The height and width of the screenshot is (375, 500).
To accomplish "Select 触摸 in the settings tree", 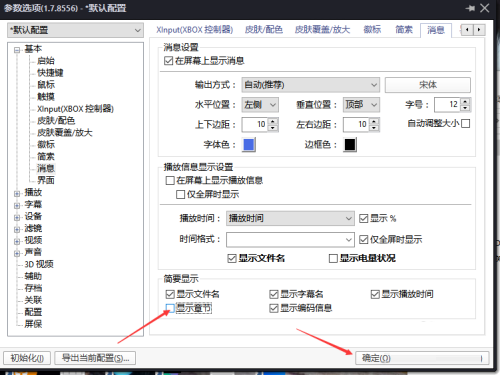I will [x=46, y=97].
